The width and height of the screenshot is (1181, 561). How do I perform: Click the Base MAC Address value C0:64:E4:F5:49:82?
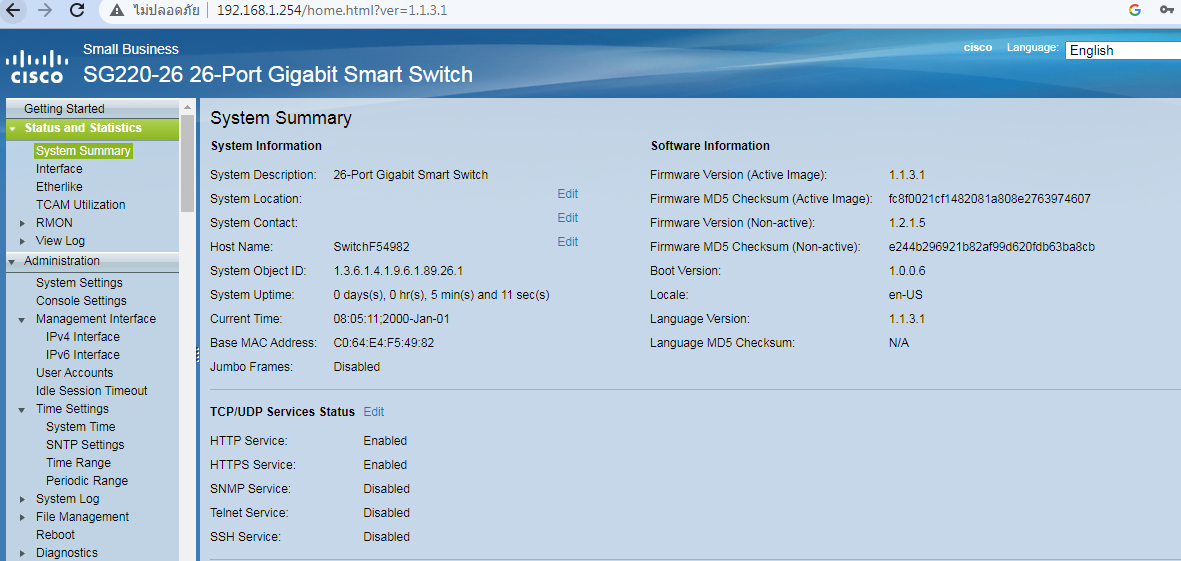point(383,343)
